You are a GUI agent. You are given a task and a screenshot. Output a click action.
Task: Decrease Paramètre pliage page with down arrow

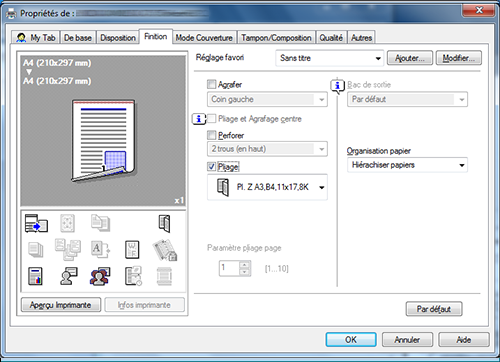[245, 272]
